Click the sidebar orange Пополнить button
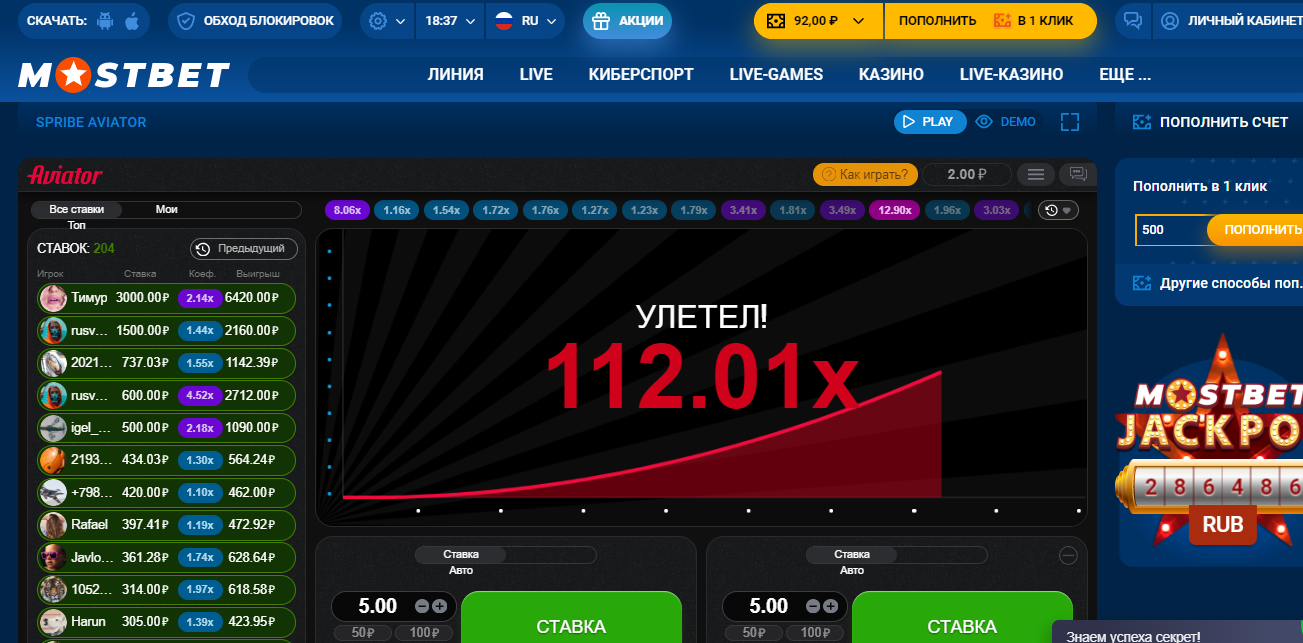Viewport: 1303px width, 643px height. coord(1256,229)
